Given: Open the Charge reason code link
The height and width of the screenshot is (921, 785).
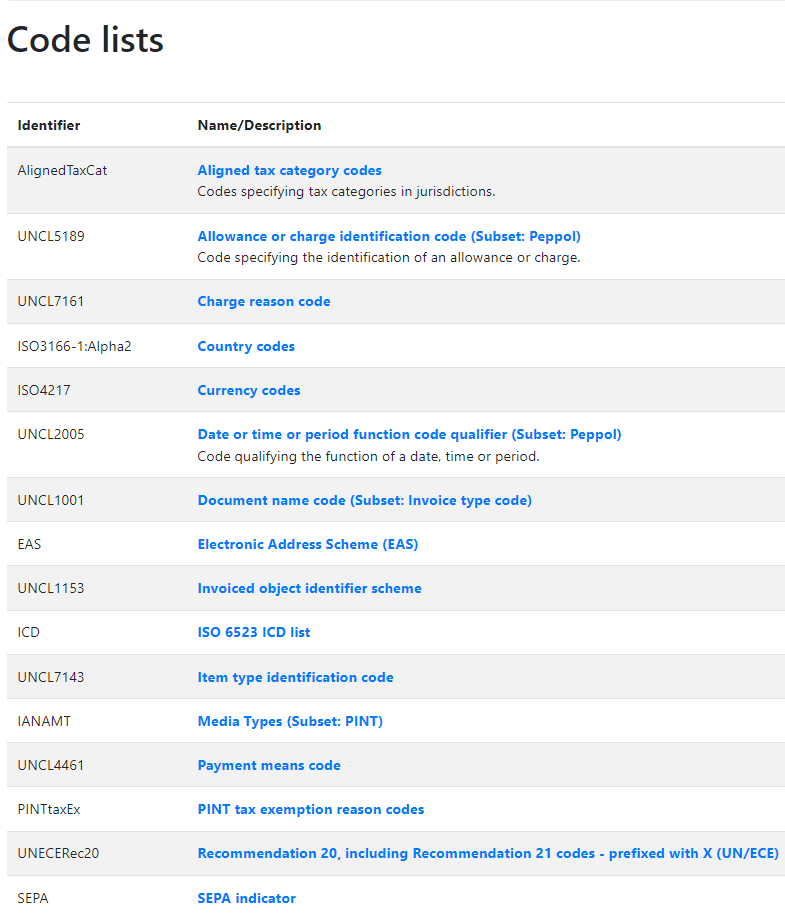Looking at the screenshot, I should click(264, 301).
